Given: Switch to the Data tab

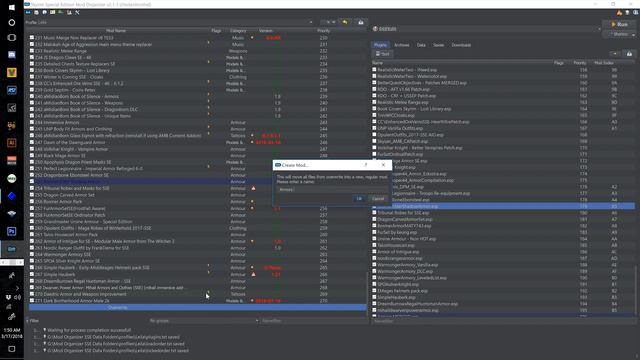Looking at the screenshot, I should (x=421, y=45).
